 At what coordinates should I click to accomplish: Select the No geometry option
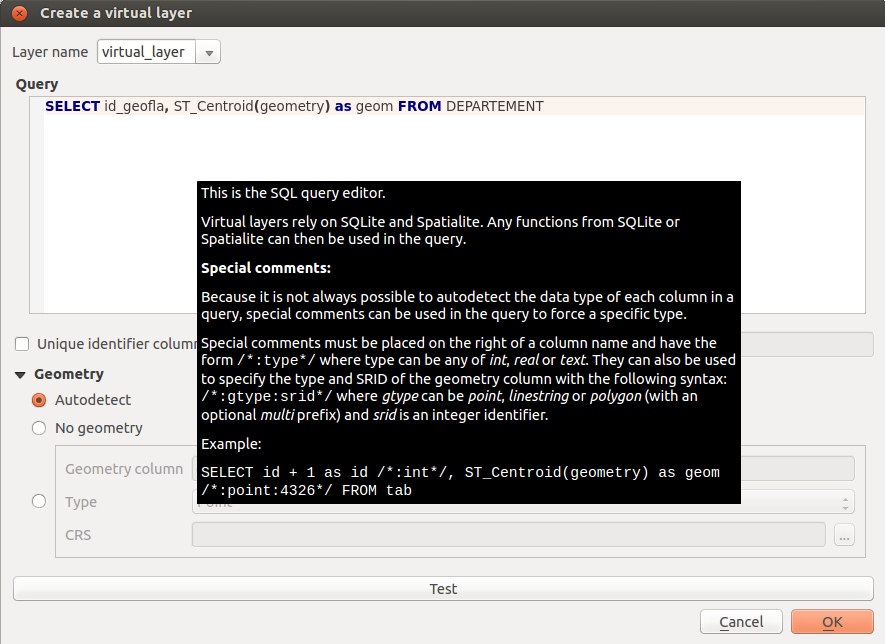coord(39,428)
